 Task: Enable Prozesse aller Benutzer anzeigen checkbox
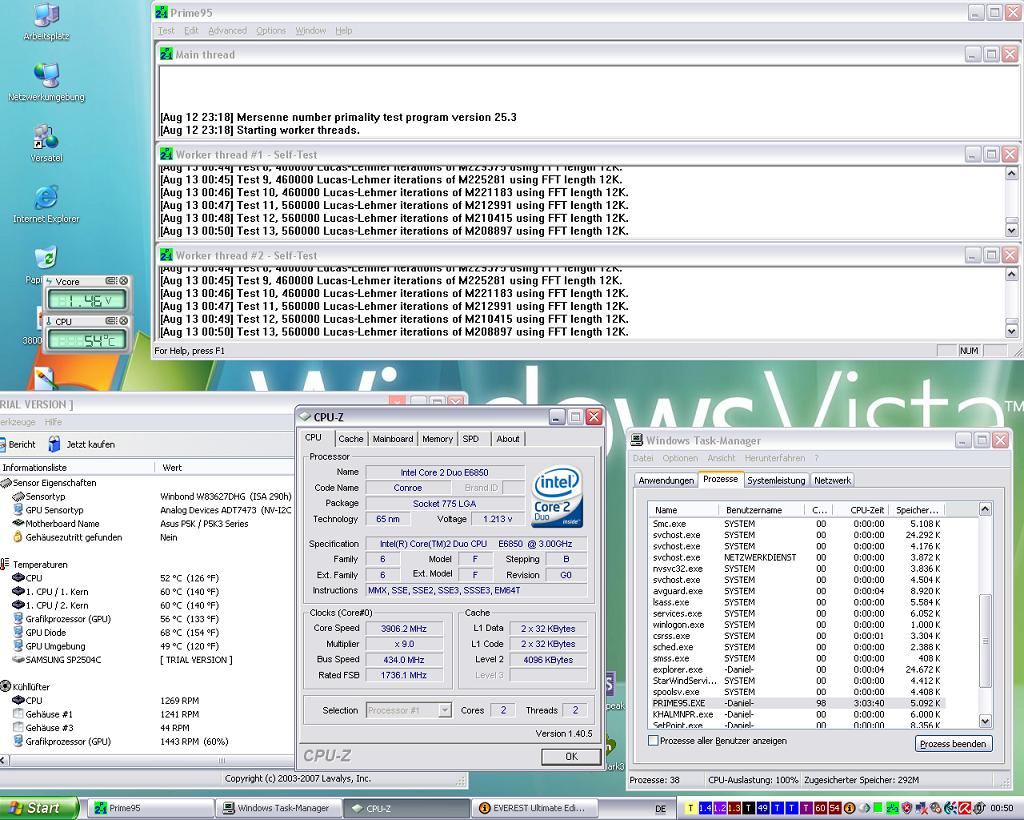pyautogui.click(x=653, y=740)
